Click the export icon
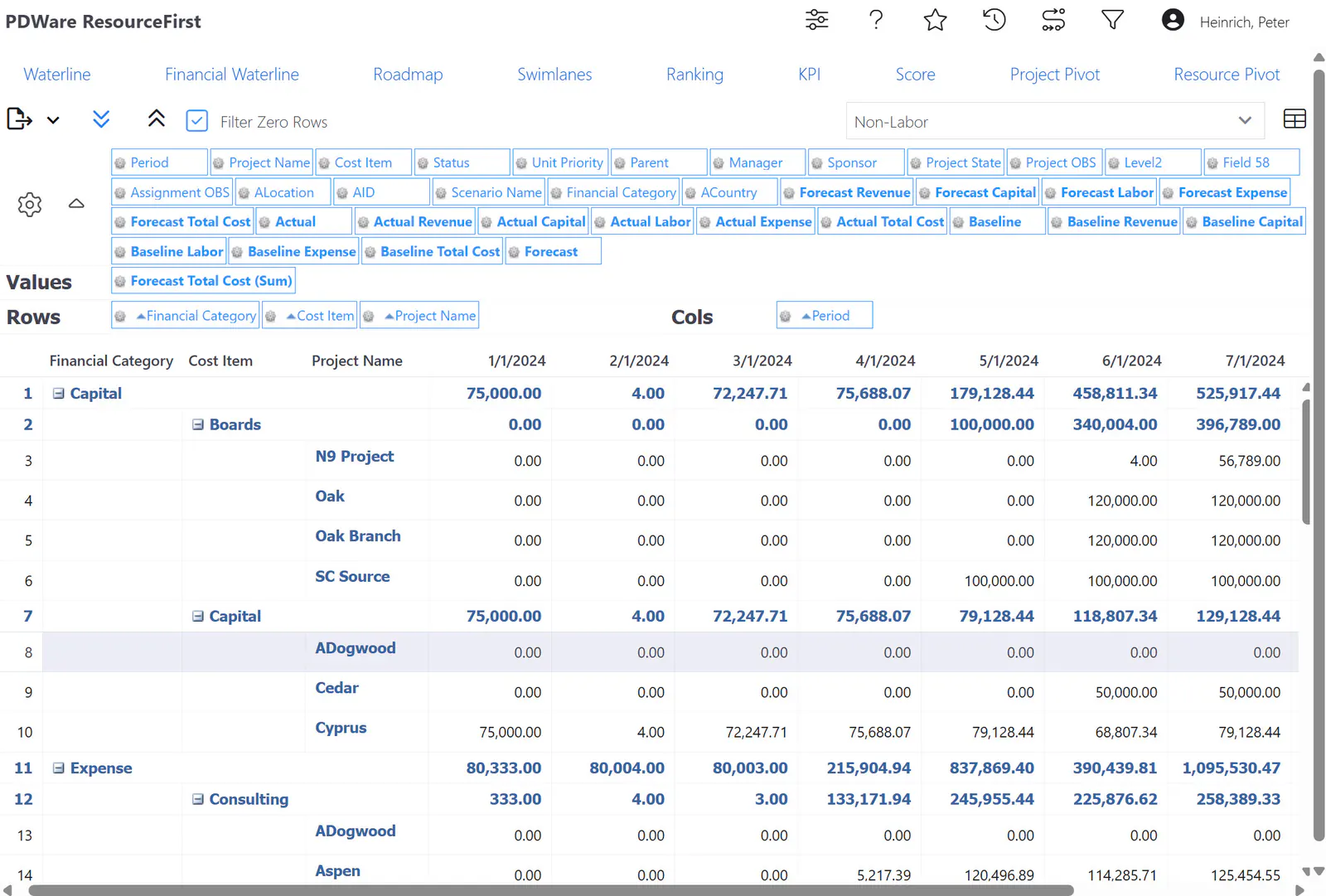 [x=19, y=119]
